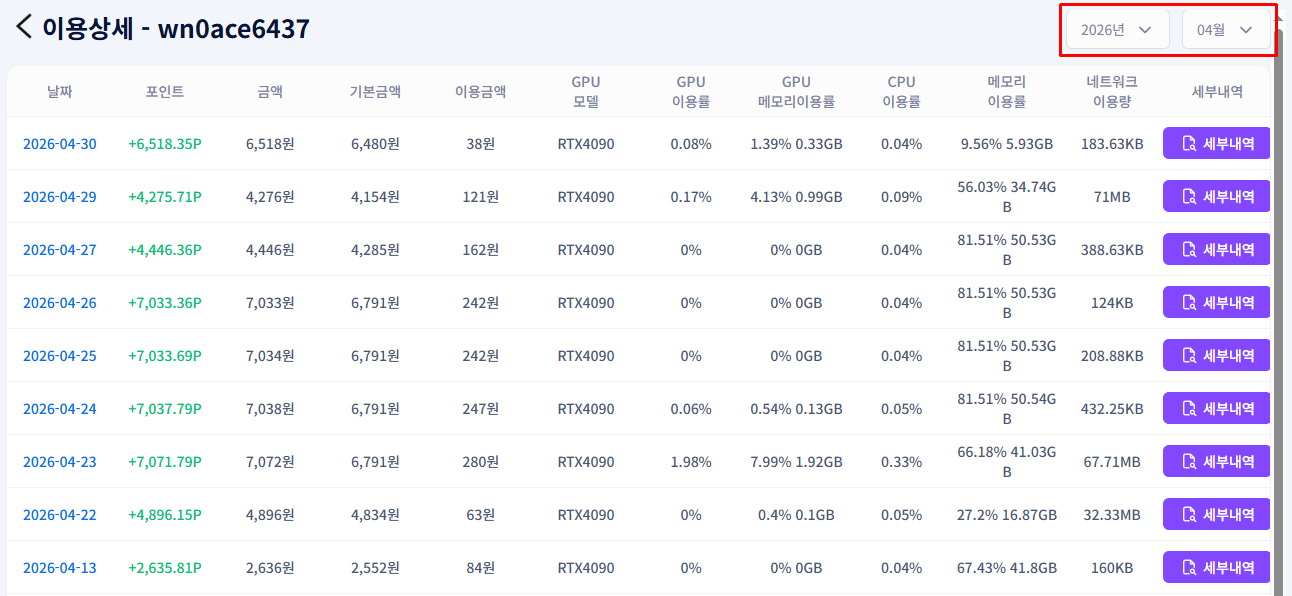Open 세부내역 for 2026-04-24
Image resolution: width=1292 pixels, height=596 pixels.
point(1216,409)
